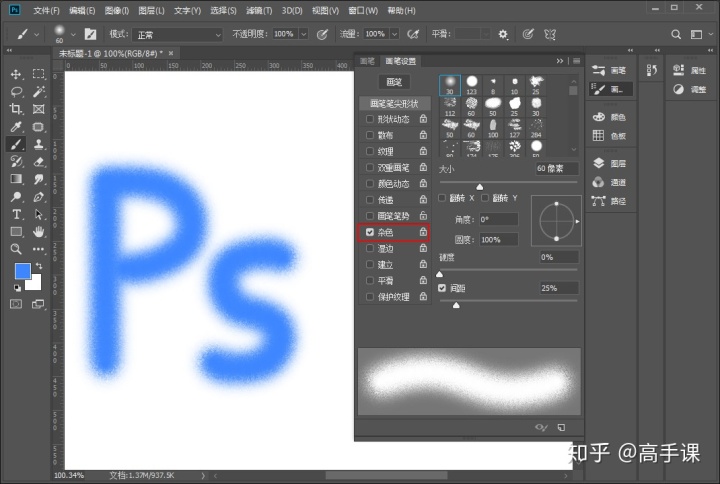Enable 湿边 checkbox
Image resolution: width=720 pixels, height=484 pixels.
click(370, 248)
